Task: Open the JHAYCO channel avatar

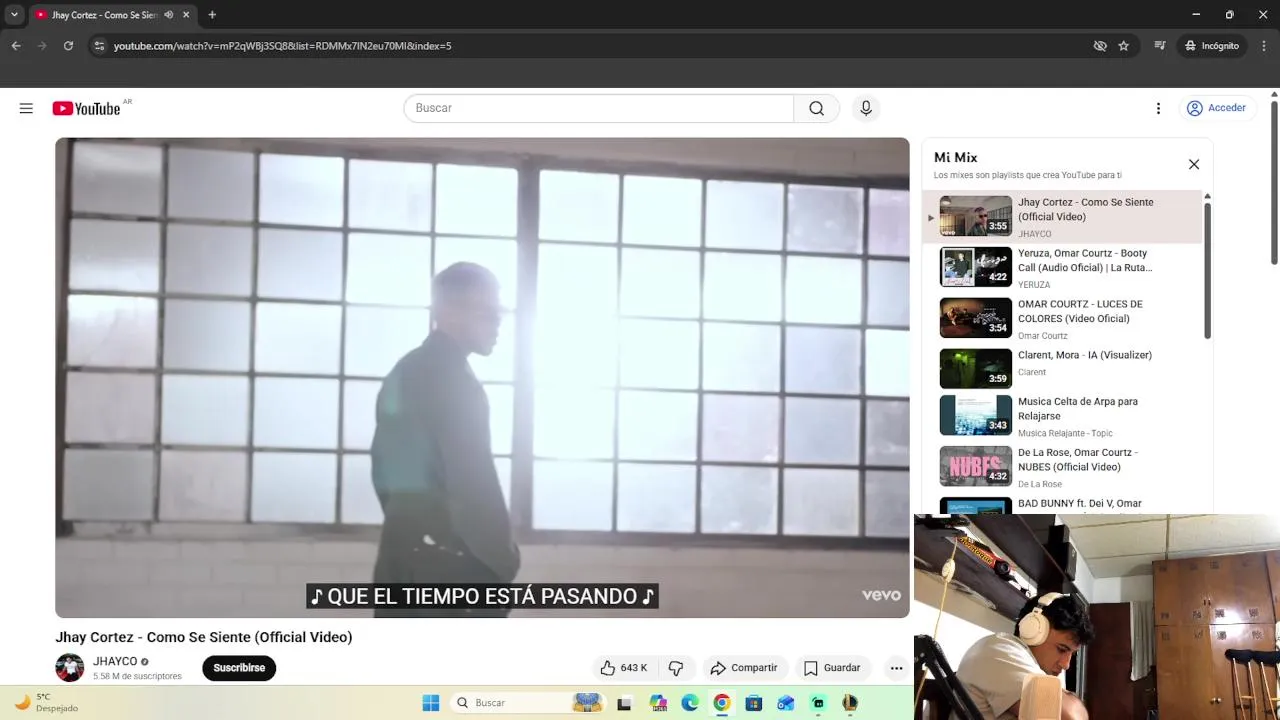Action: pos(69,668)
